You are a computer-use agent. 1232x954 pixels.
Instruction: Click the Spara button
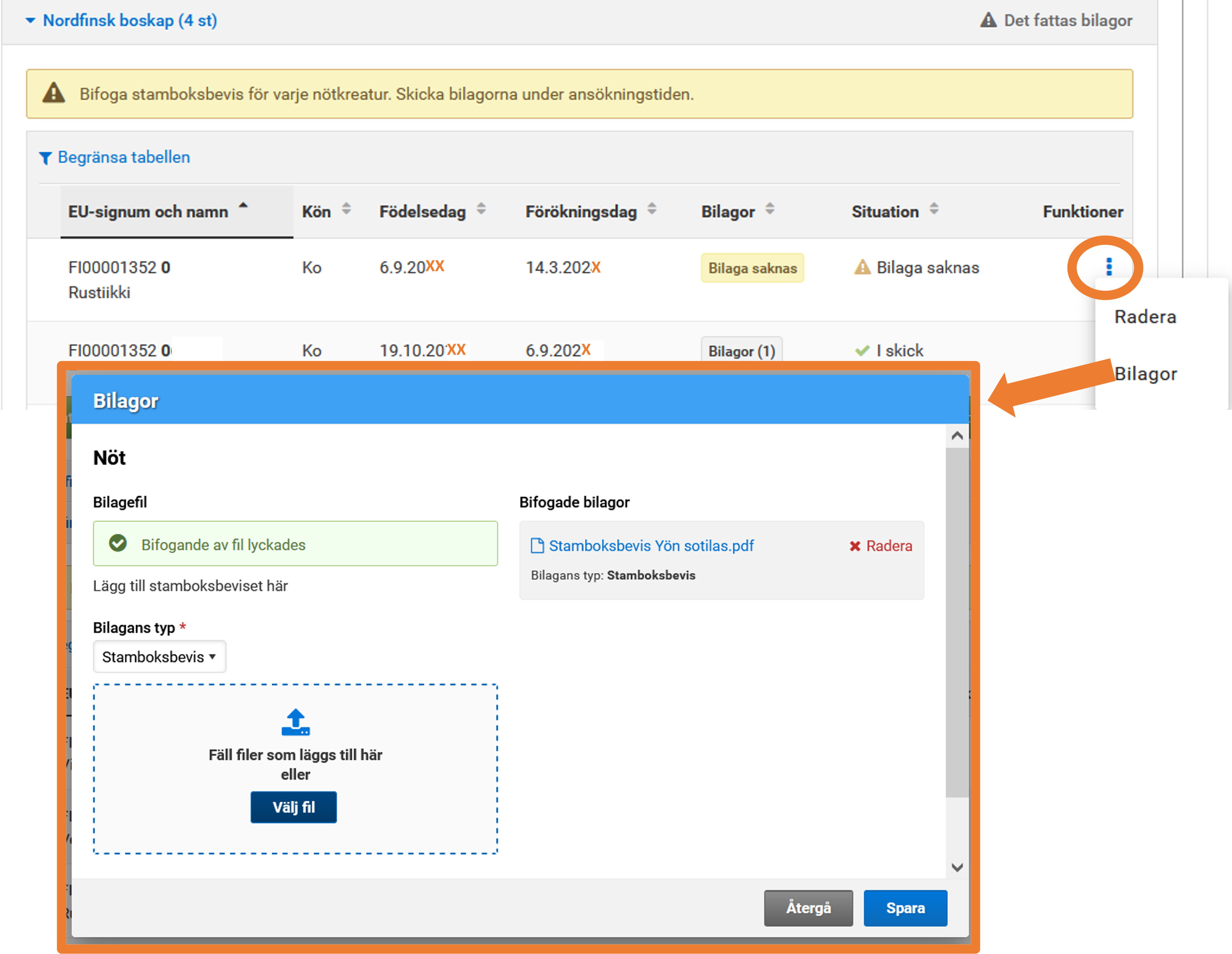click(905, 908)
